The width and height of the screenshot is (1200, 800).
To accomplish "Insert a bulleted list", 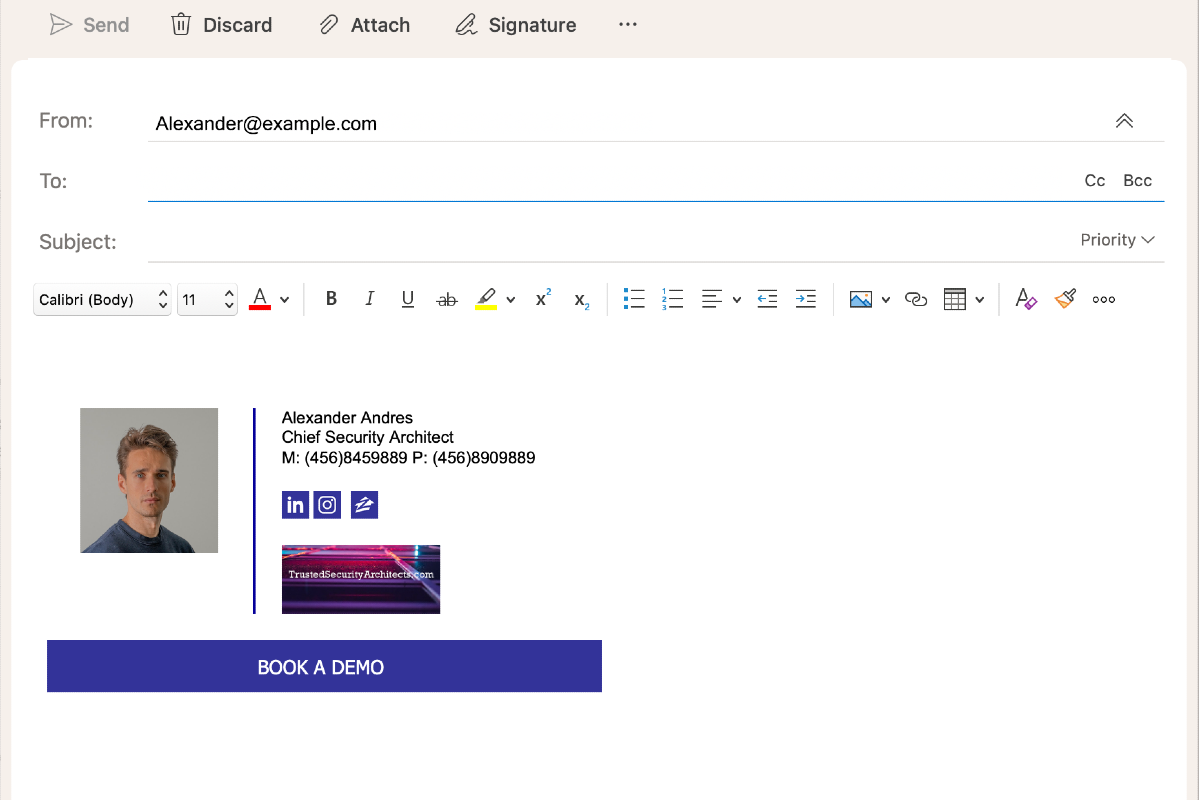I will pyautogui.click(x=634, y=299).
